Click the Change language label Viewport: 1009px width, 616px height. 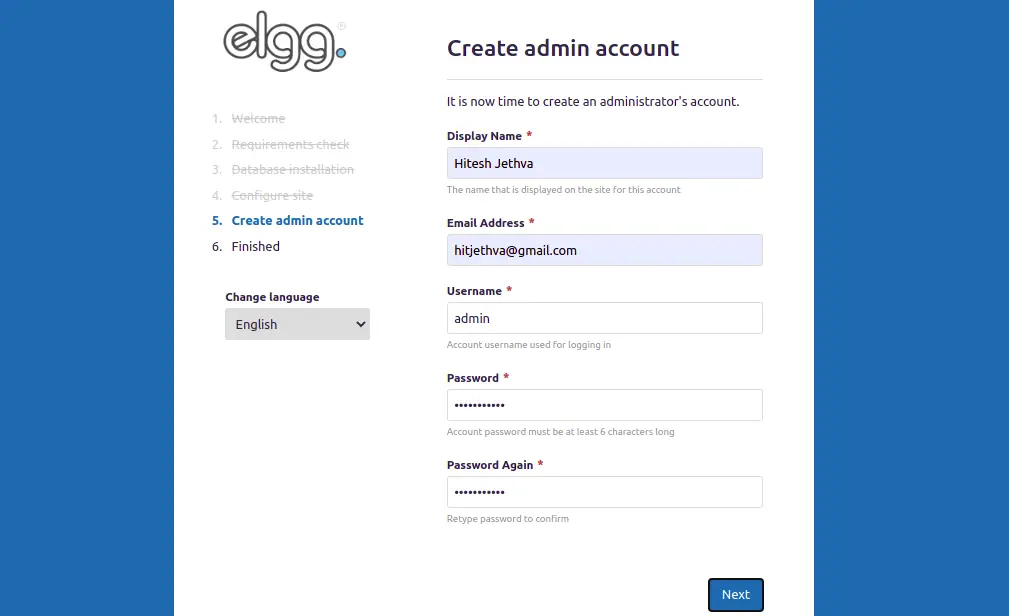click(x=272, y=297)
